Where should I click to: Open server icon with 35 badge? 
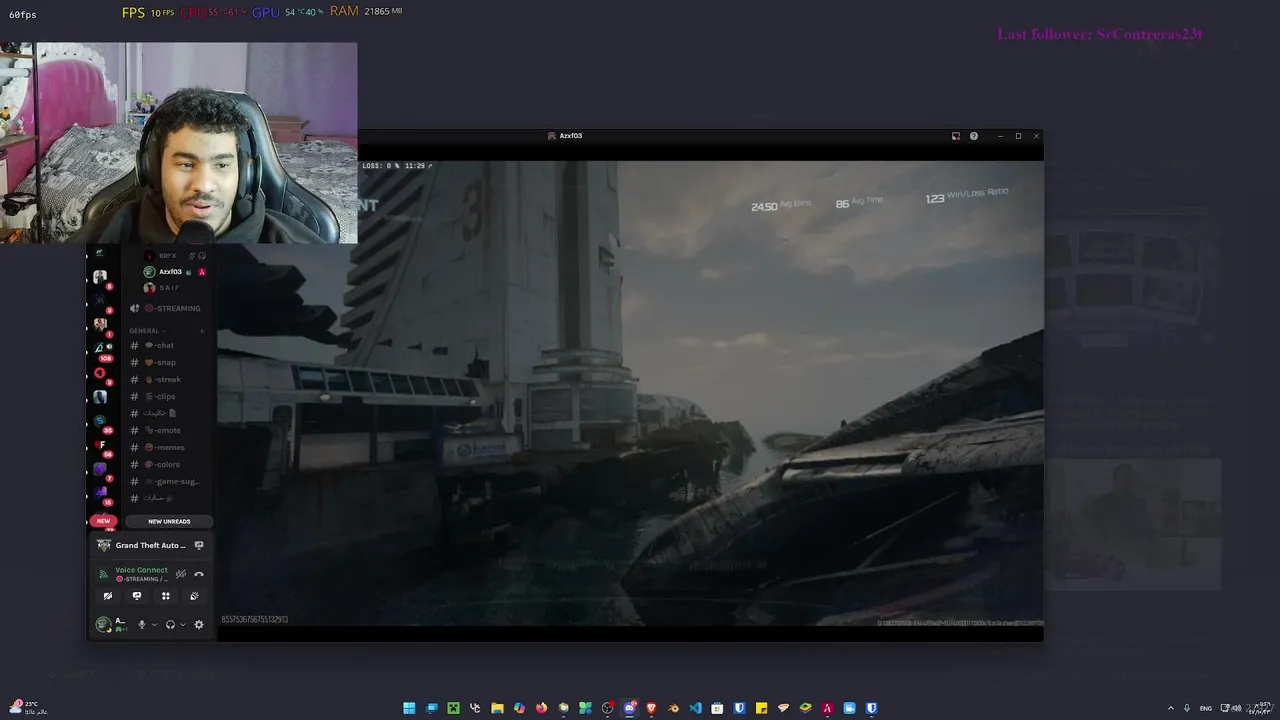click(x=100, y=420)
